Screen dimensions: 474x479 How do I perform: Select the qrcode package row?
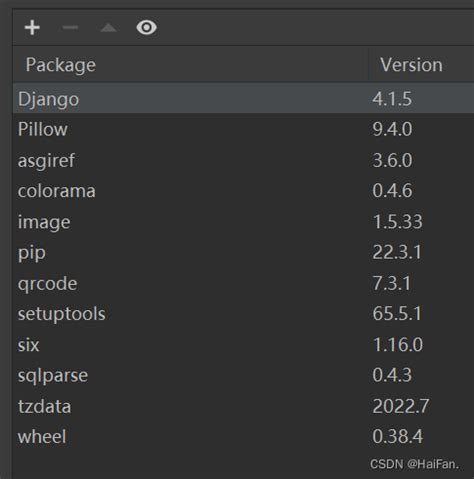click(x=243, y=283)
